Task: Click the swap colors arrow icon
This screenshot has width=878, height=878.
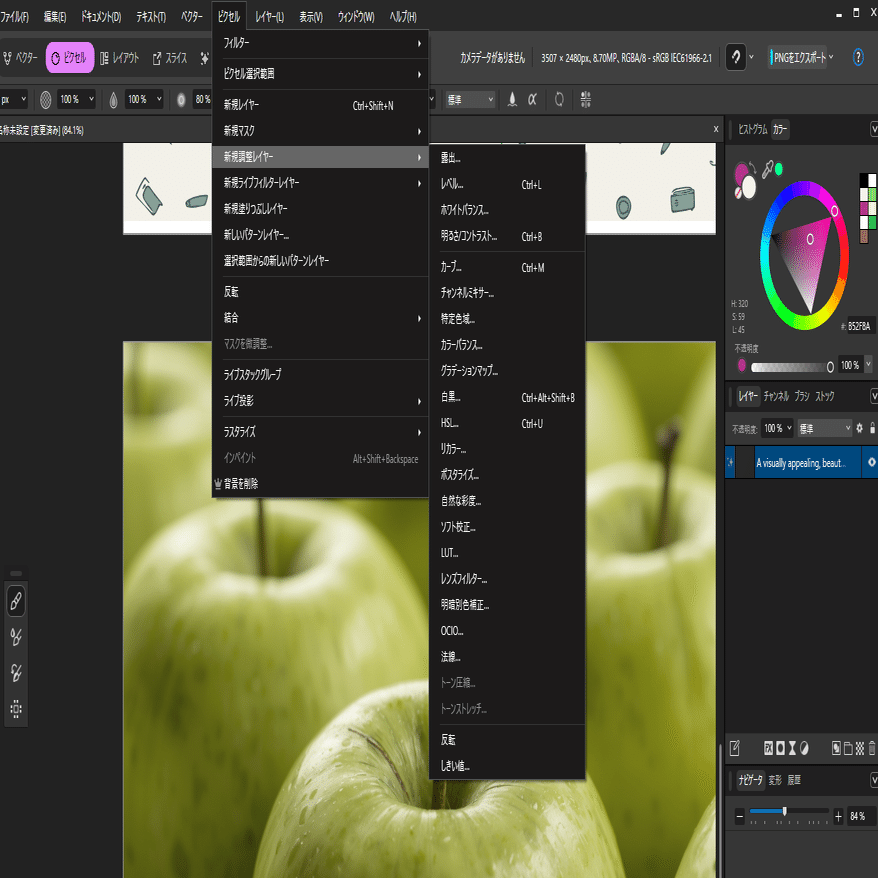Action: pos(753,166)
